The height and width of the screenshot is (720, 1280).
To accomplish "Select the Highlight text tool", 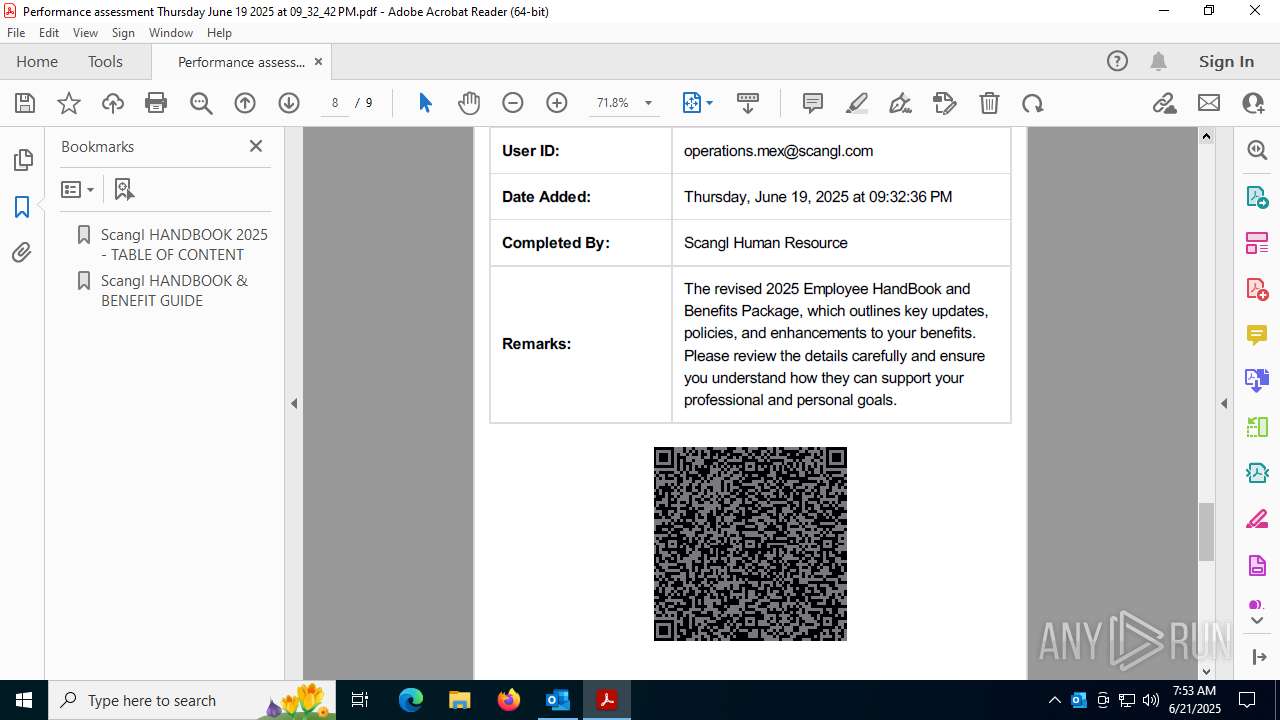I will 857,103.
